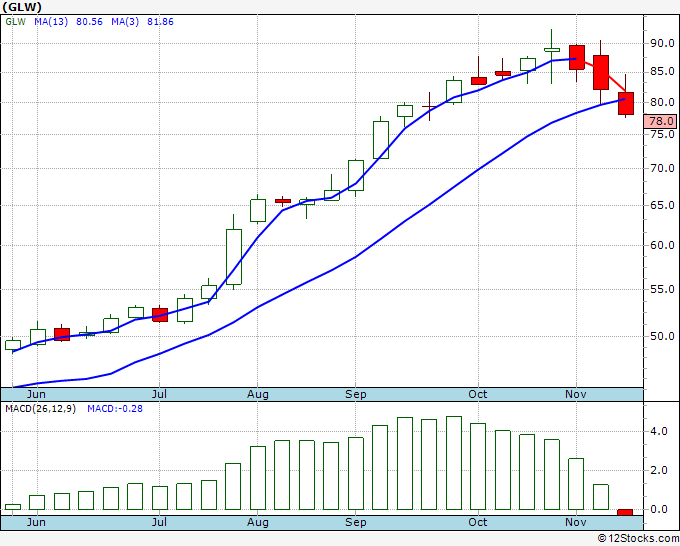Click Jun on the MACD panel time axis
The width and height of the screenshot is (680, 546).
(x=36, y=522)
